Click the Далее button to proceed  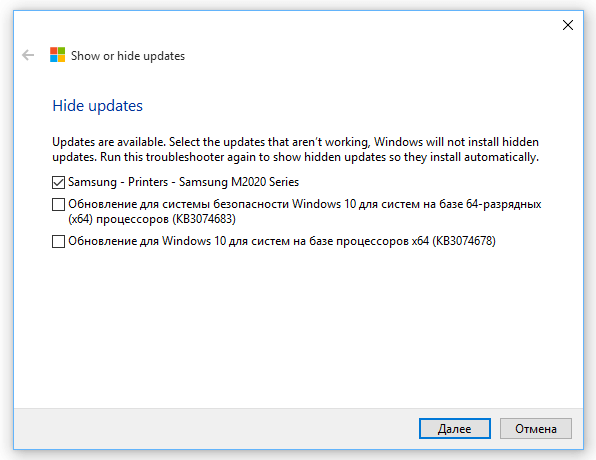pos(455,428)
